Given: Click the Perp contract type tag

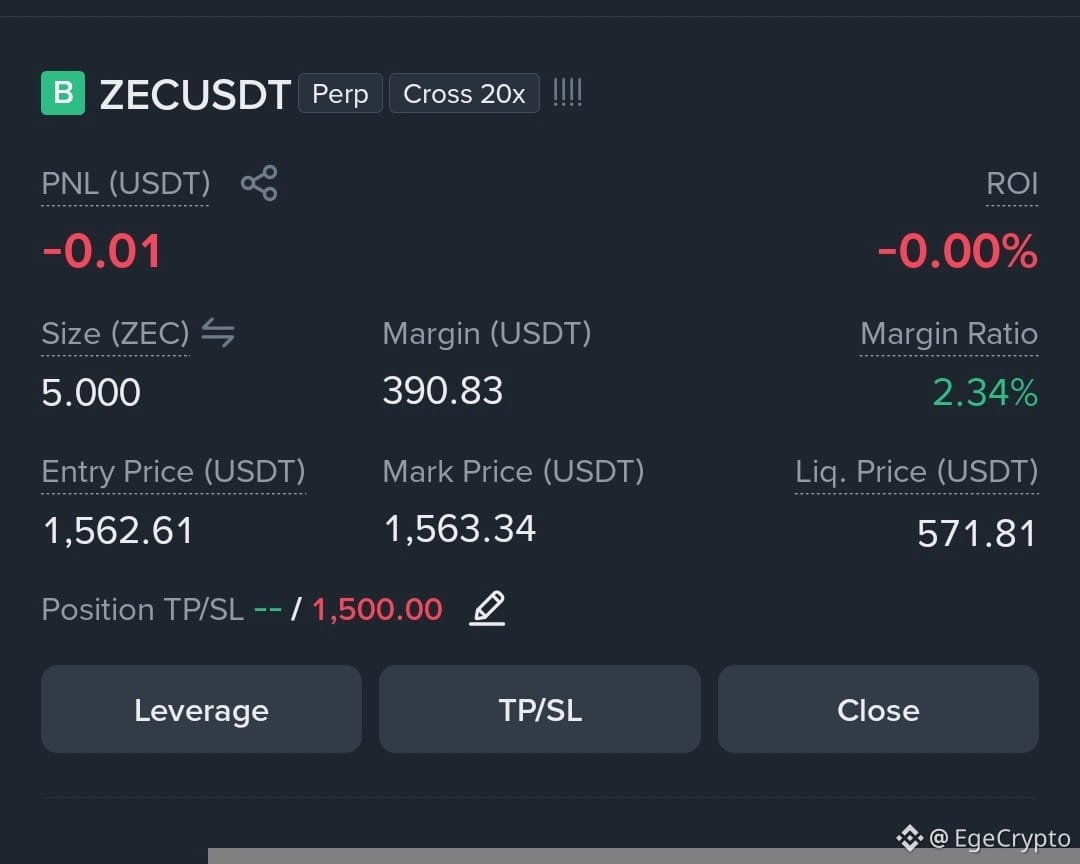Looking at the screenshot, I should (340, 93).
